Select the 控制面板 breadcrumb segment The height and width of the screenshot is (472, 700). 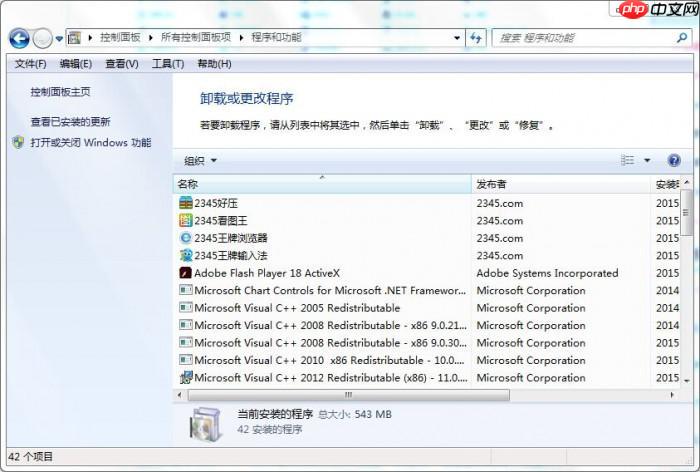(x=120, y=38)
